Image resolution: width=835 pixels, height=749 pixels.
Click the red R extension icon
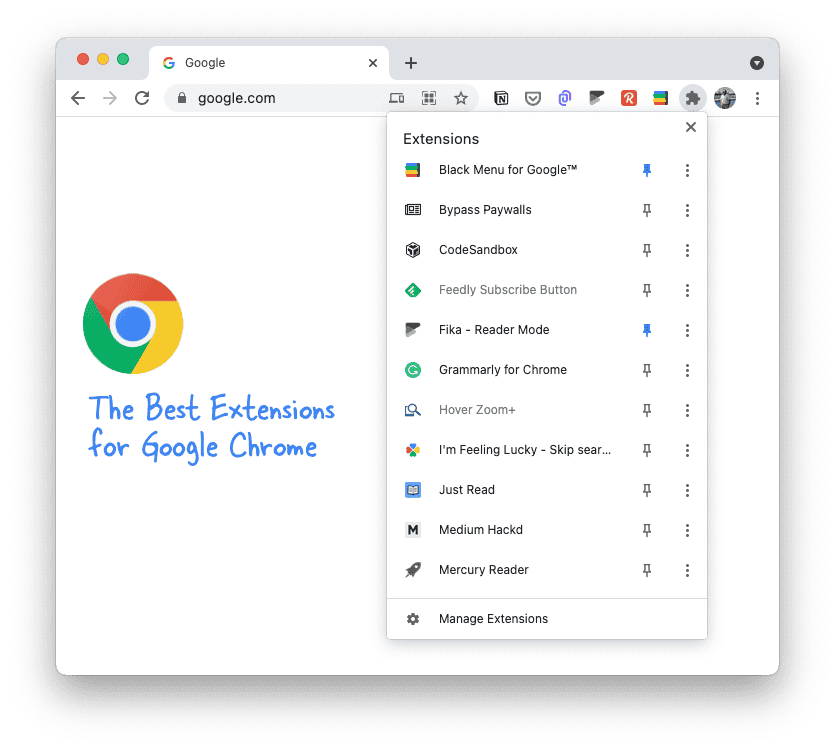[x=628, y=98]
